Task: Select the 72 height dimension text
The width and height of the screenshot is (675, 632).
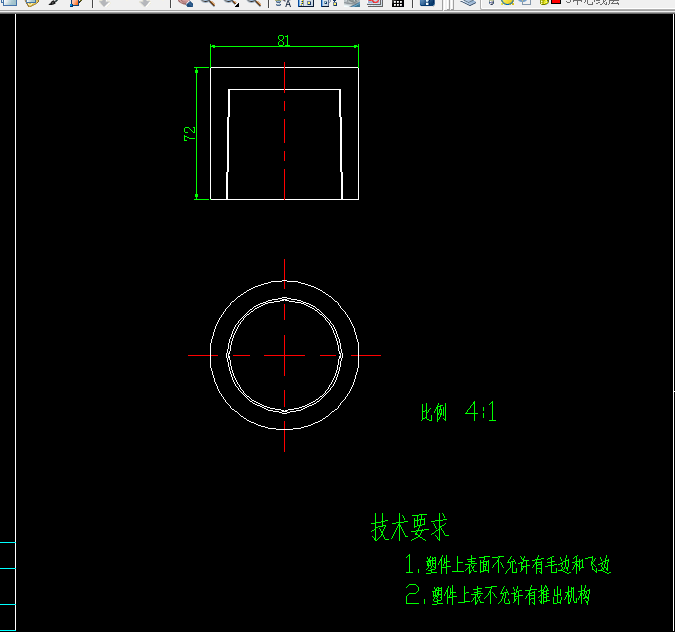Action: [189, 133]
